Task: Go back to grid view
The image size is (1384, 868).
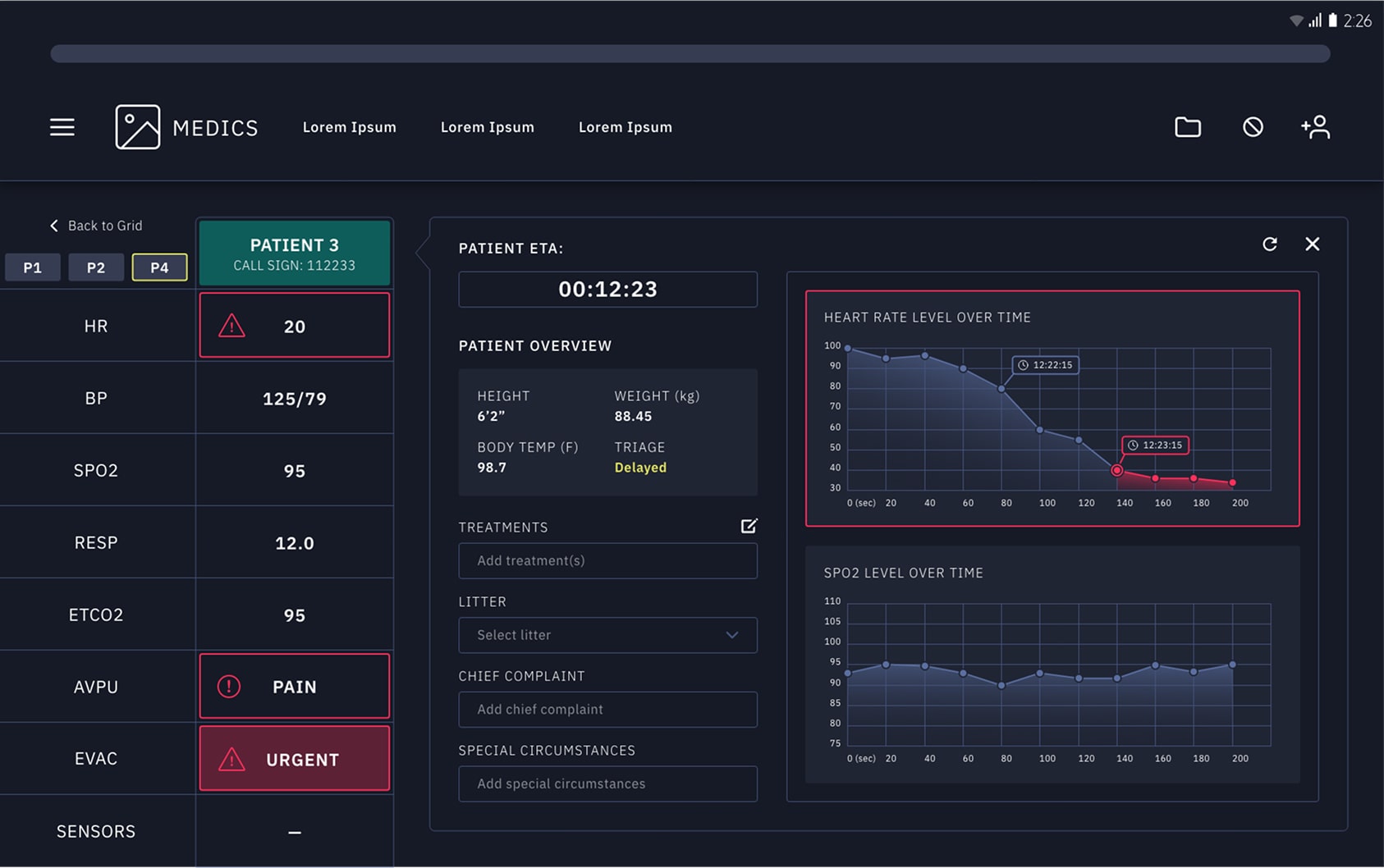Action: pos(96,226)
